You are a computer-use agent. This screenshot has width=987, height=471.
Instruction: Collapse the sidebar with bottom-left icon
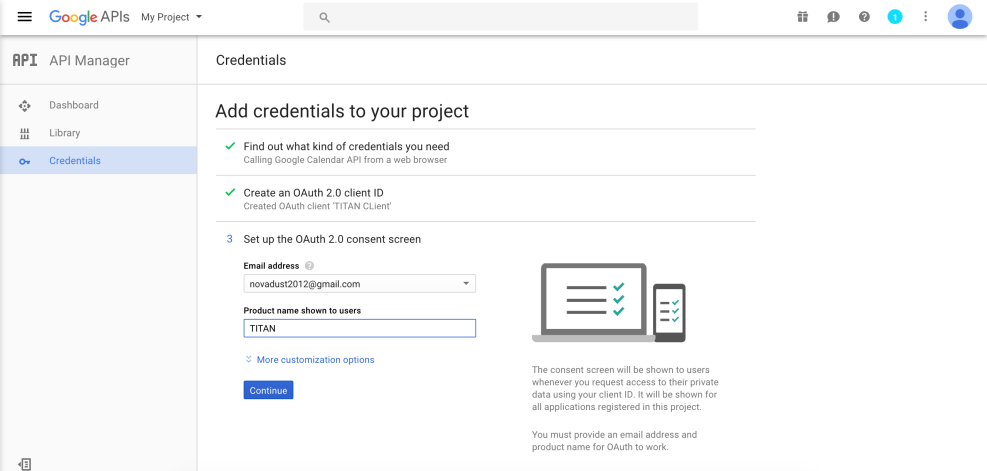click(25, 464)
